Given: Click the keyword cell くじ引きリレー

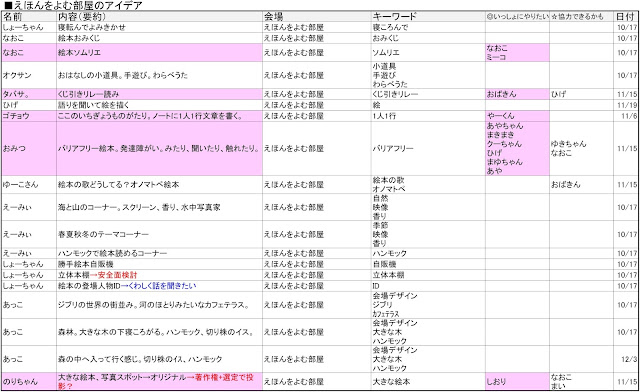Looking at the screenshot, I should tap(428, 94).
